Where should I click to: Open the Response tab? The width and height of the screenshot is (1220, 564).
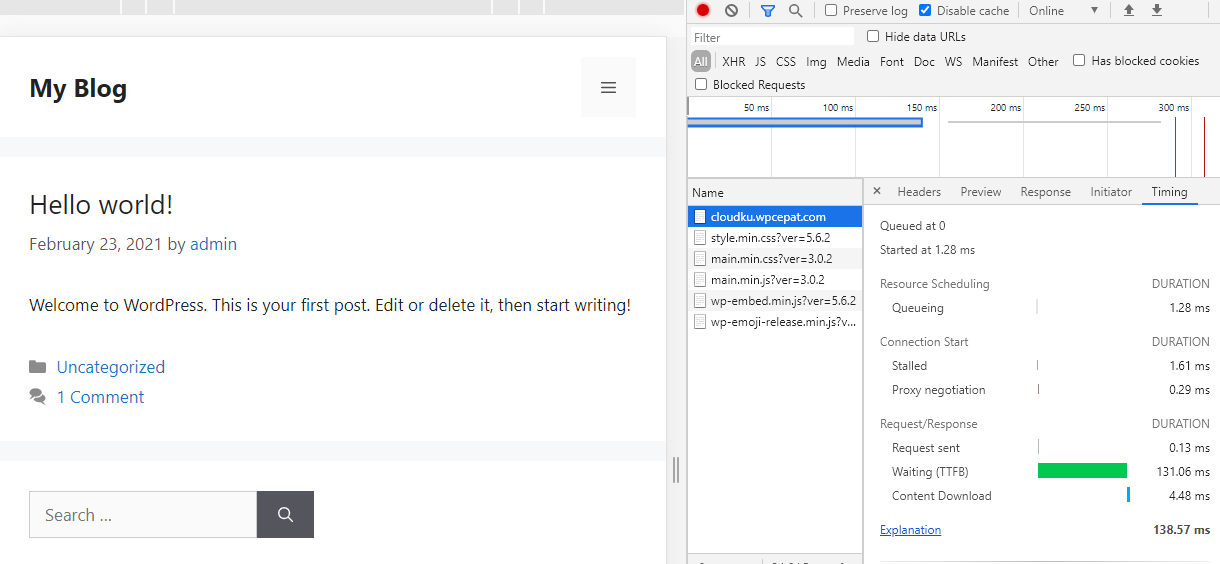click(x=1045, y=192)
